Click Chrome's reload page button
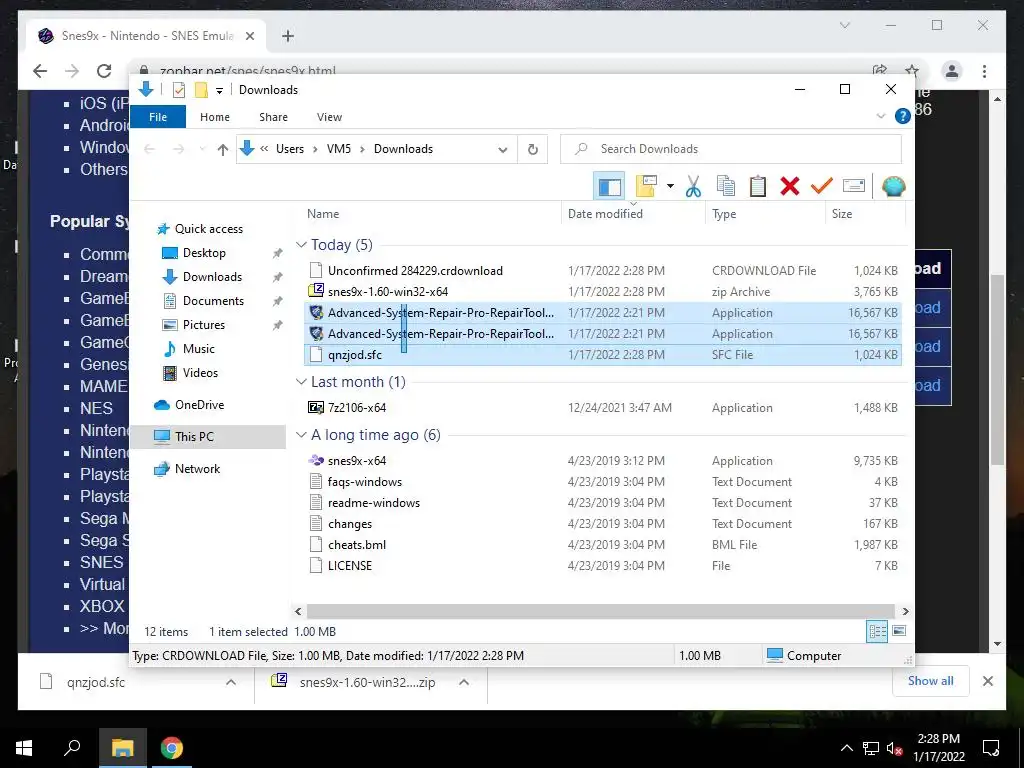The image size is (1024, 768). click(104, 71)
